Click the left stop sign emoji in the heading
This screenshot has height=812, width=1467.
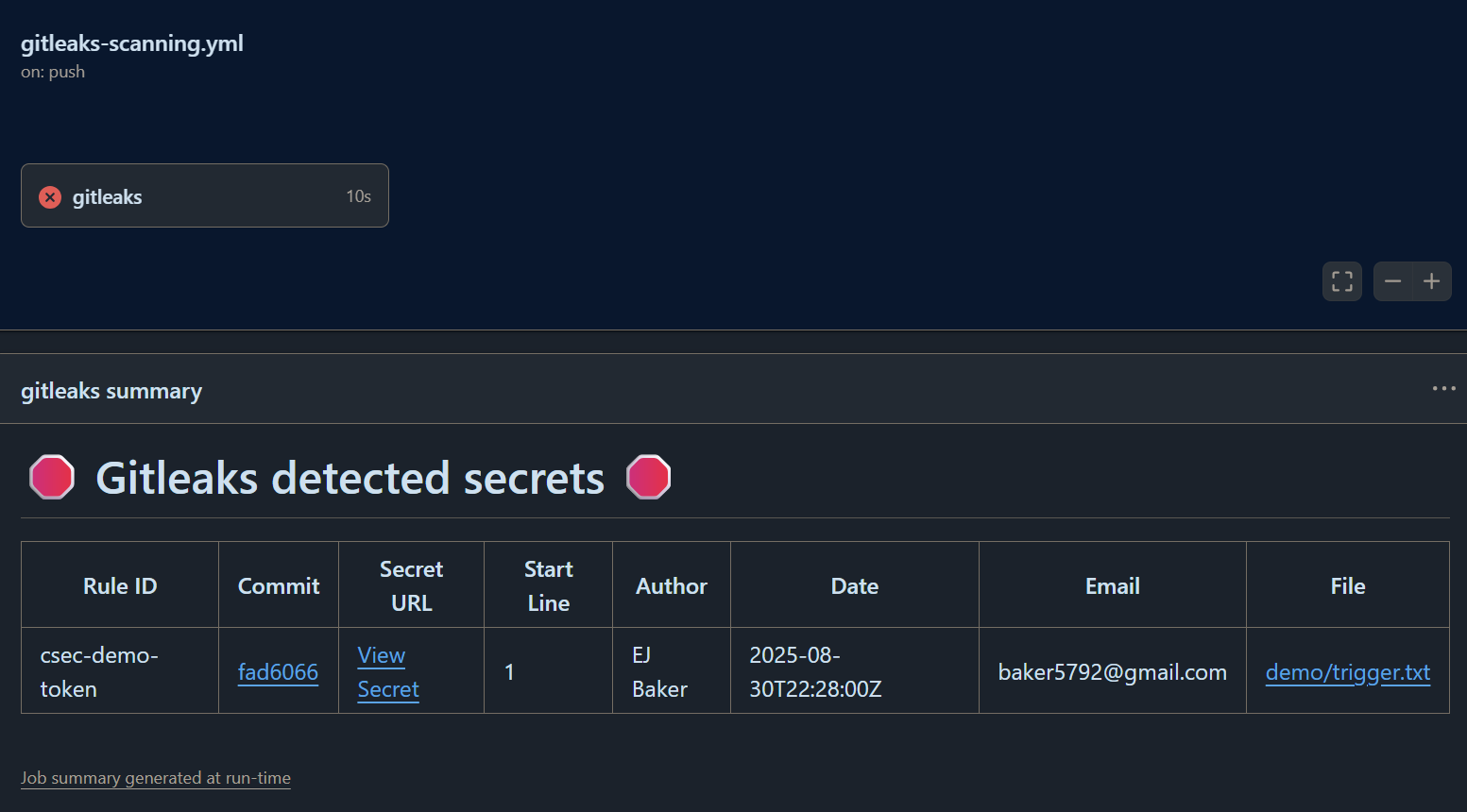click(52, 478)
